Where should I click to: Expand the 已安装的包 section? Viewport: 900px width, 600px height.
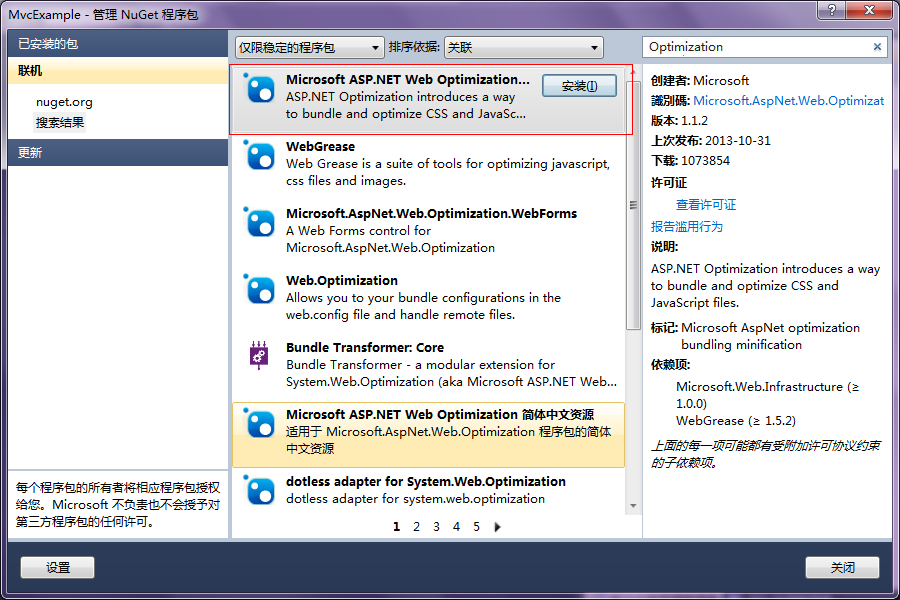[x=118, y=44]
